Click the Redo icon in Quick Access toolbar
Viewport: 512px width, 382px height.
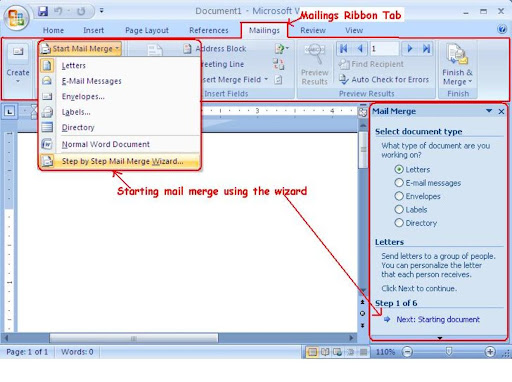pyautogui.click(x=81, y=12)
